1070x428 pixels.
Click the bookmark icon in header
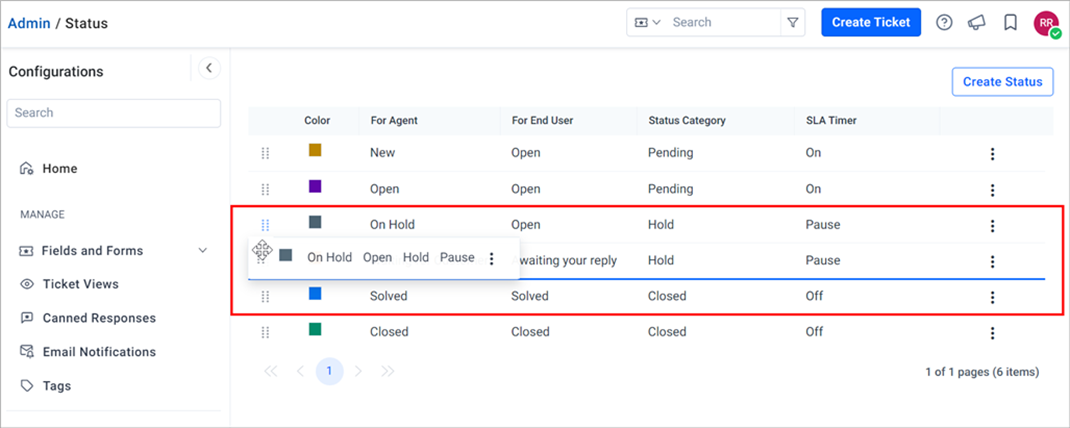[1011, 23]
